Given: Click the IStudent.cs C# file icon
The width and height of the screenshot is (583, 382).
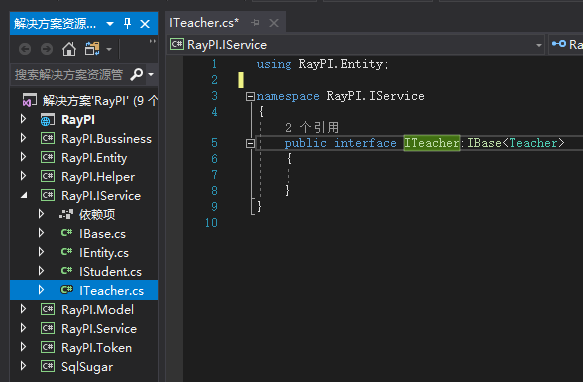Looking at the screenshot, I should point(66,271).
